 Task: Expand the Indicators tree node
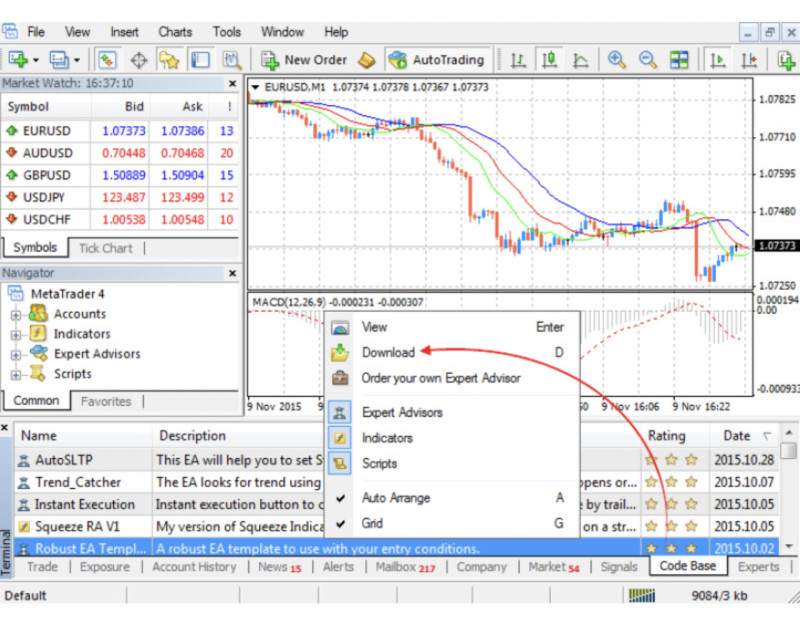pyautogui.click(x=16, y=335)
